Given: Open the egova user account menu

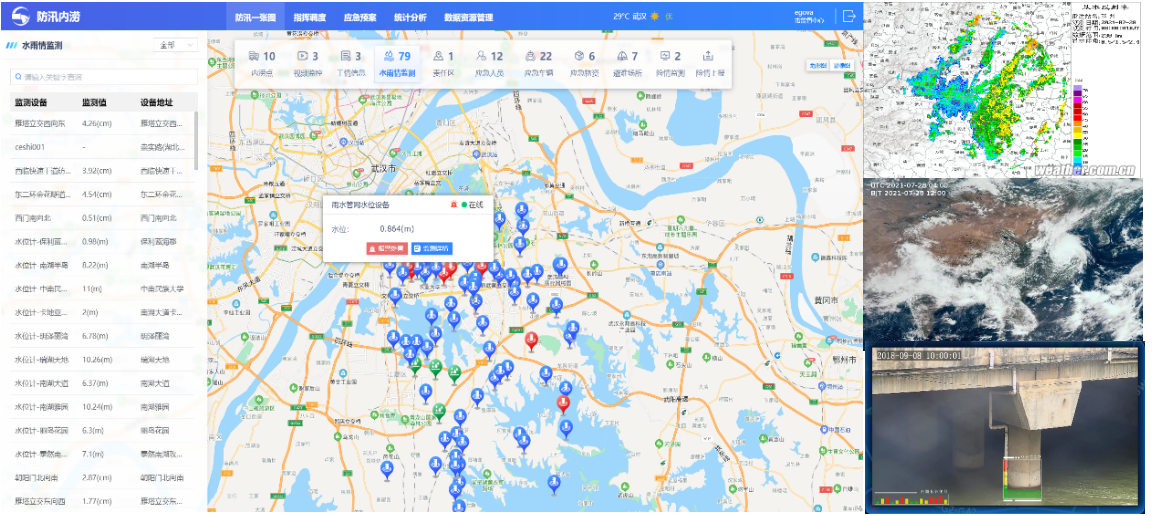Looking at the screenshot, I should pos(808,16).
